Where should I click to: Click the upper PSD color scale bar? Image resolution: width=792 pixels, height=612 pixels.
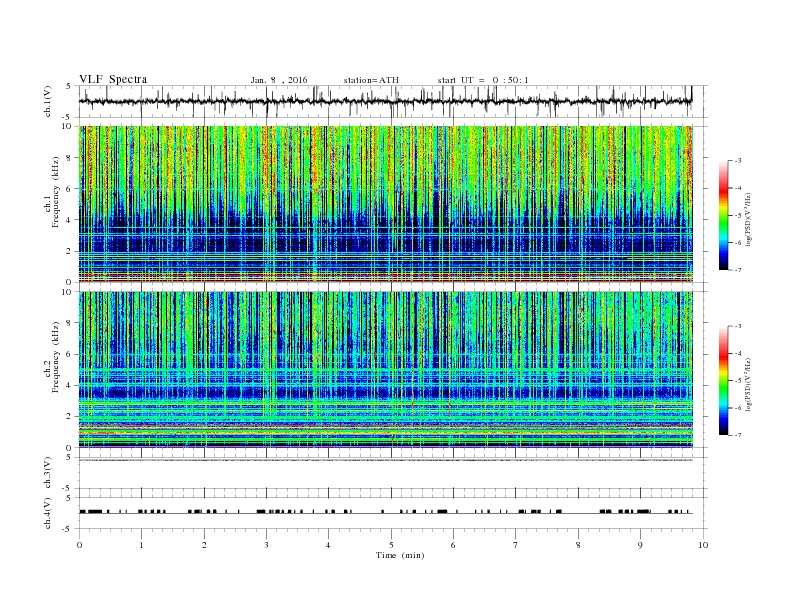coord(723,216)
